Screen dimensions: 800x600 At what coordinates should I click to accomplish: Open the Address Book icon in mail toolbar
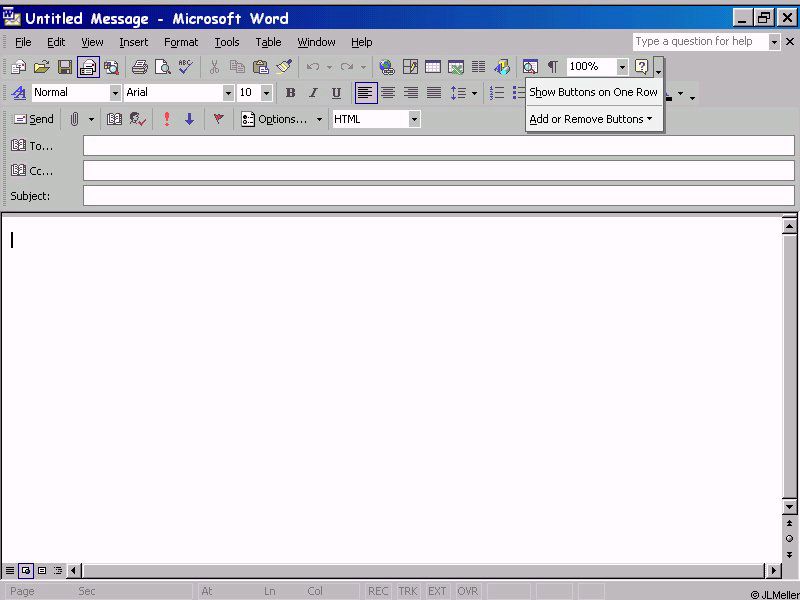click(x=114, y=119)
